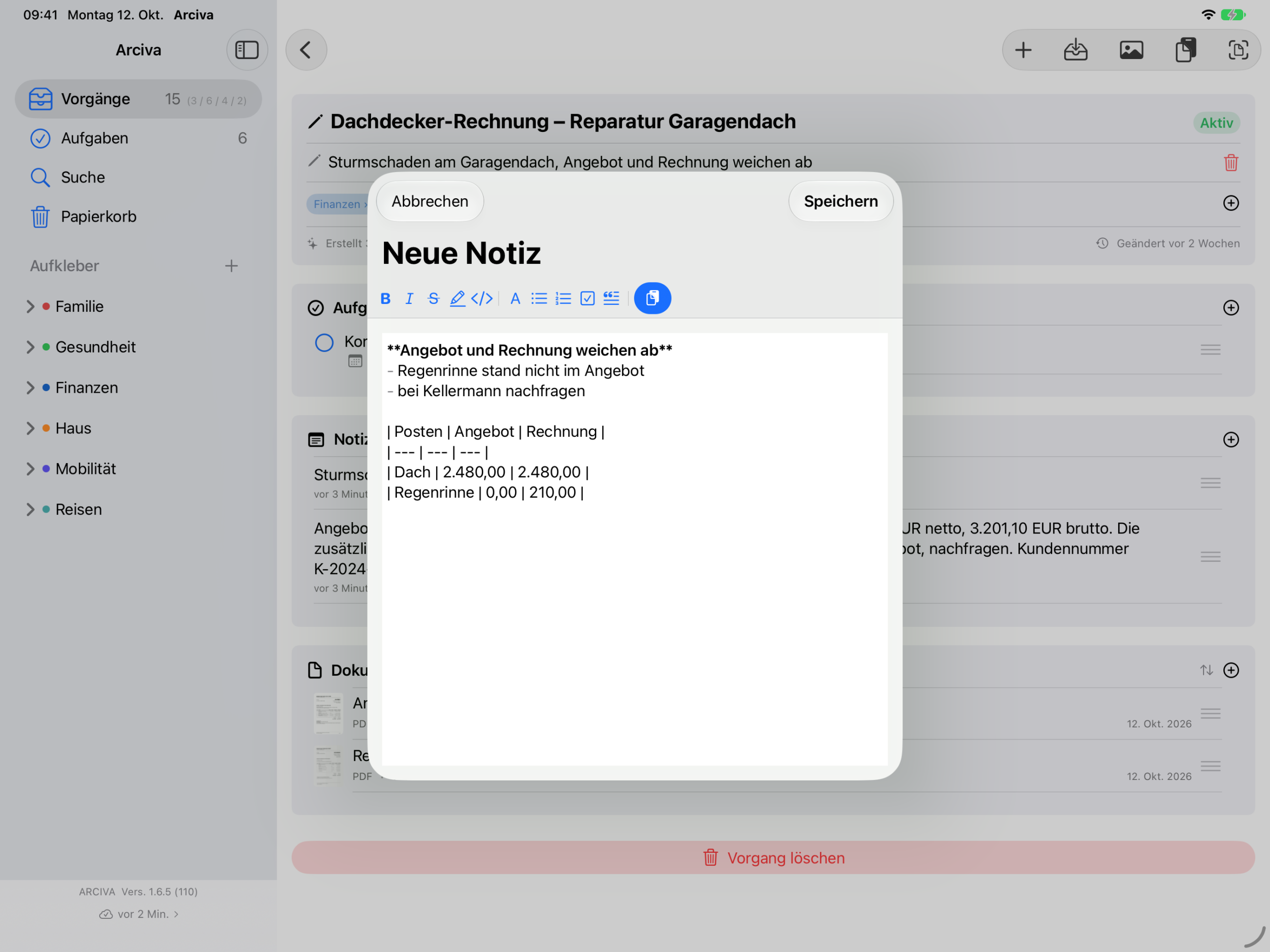Click the clipboard documents icon in top toolbar

point(1185,50)
